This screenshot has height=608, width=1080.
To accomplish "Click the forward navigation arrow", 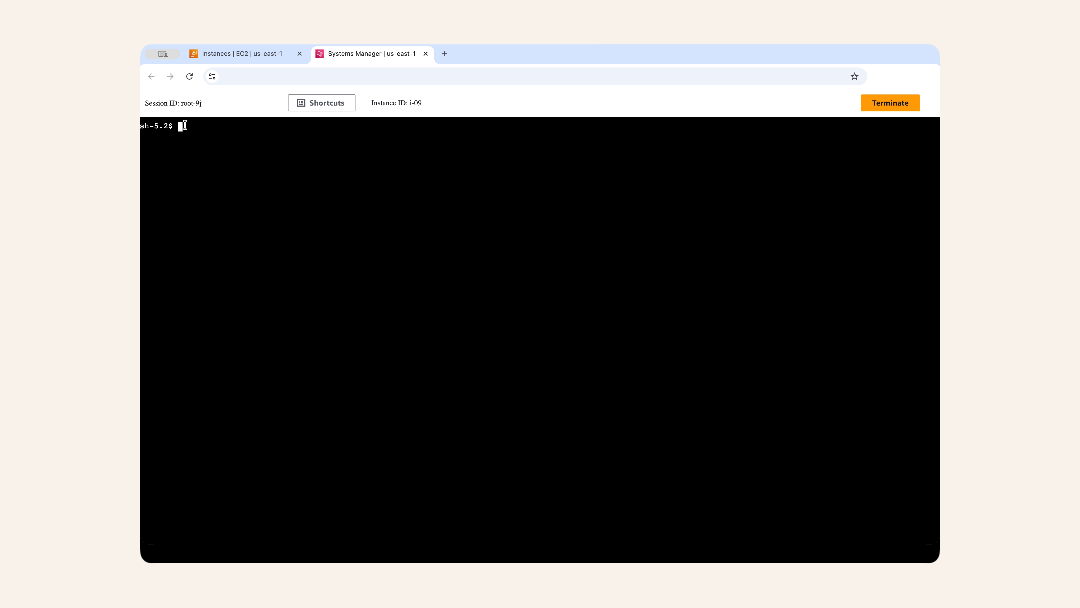I will (170, 76).
